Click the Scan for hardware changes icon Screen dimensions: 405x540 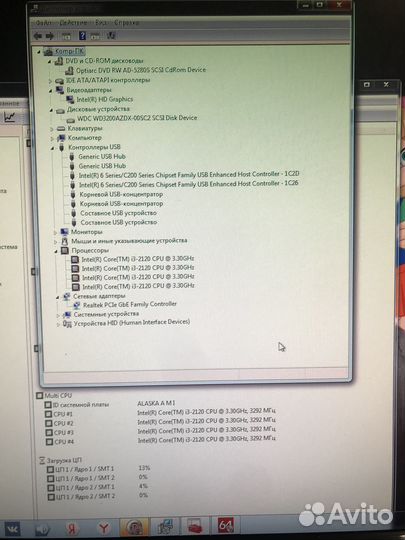(111, 35)
